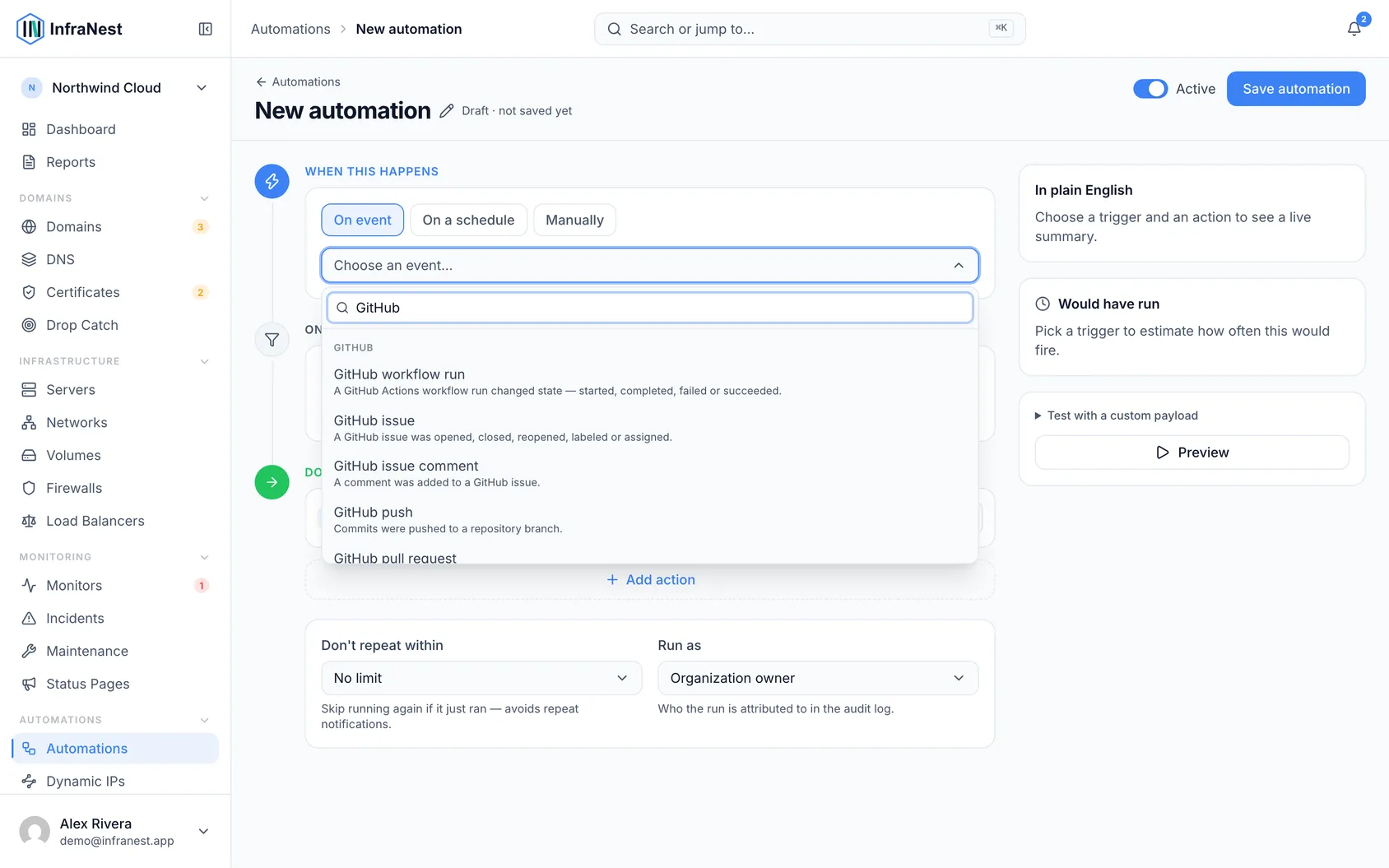
Task: Choose the GitHub issue event
Action: coord(649,428)
